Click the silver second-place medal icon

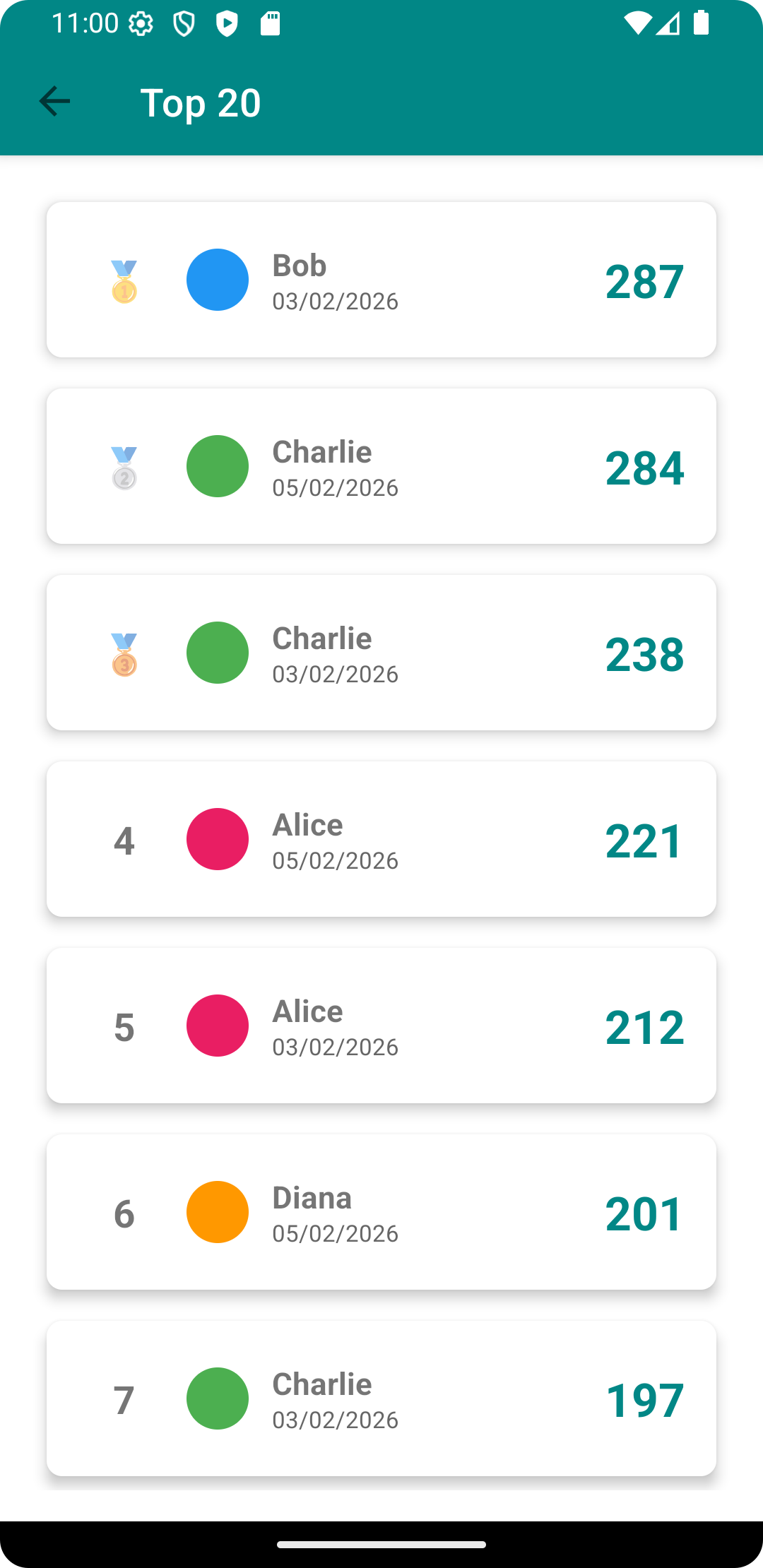[x=124, y=468]
